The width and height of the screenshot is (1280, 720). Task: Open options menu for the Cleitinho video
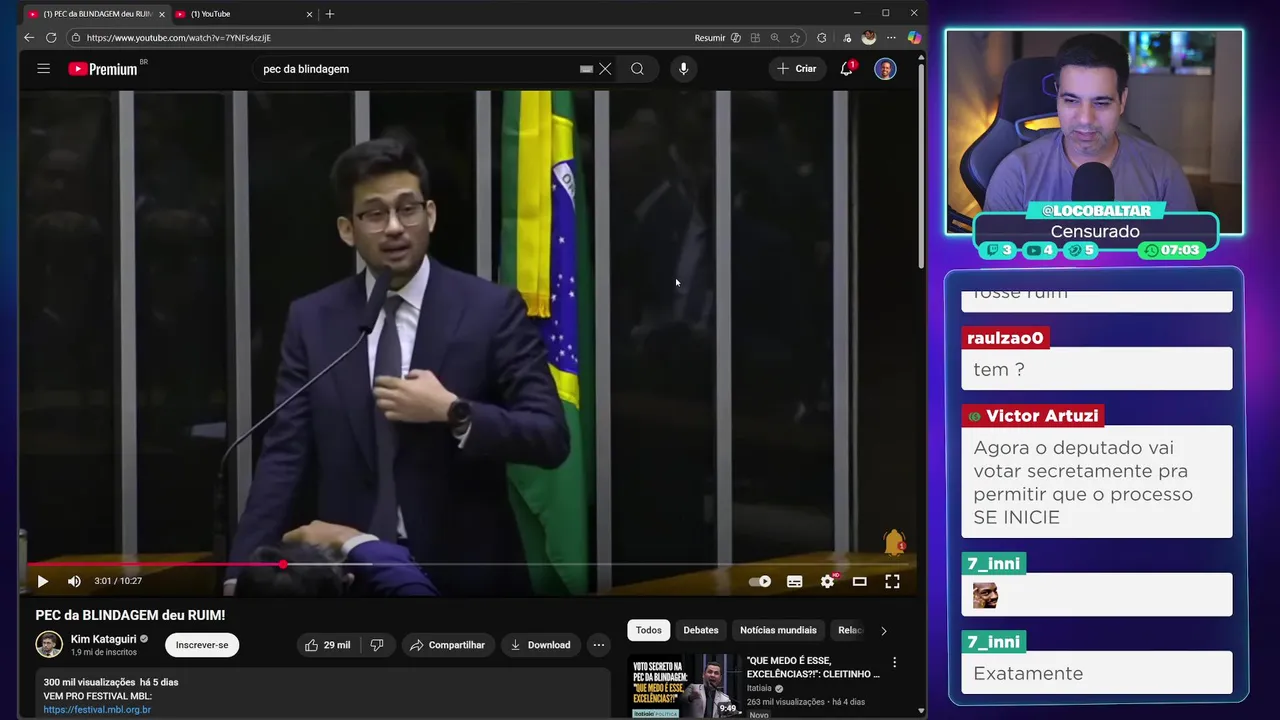click(894, 662)
